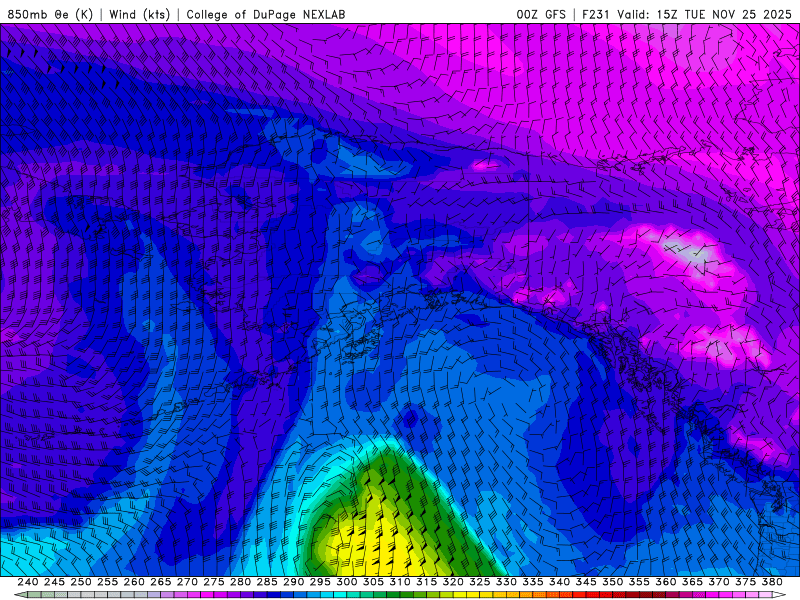The width and height of the screenshot is (800, 600).
Task: Click the 370 value on the color scale
Action: point(719,582)
